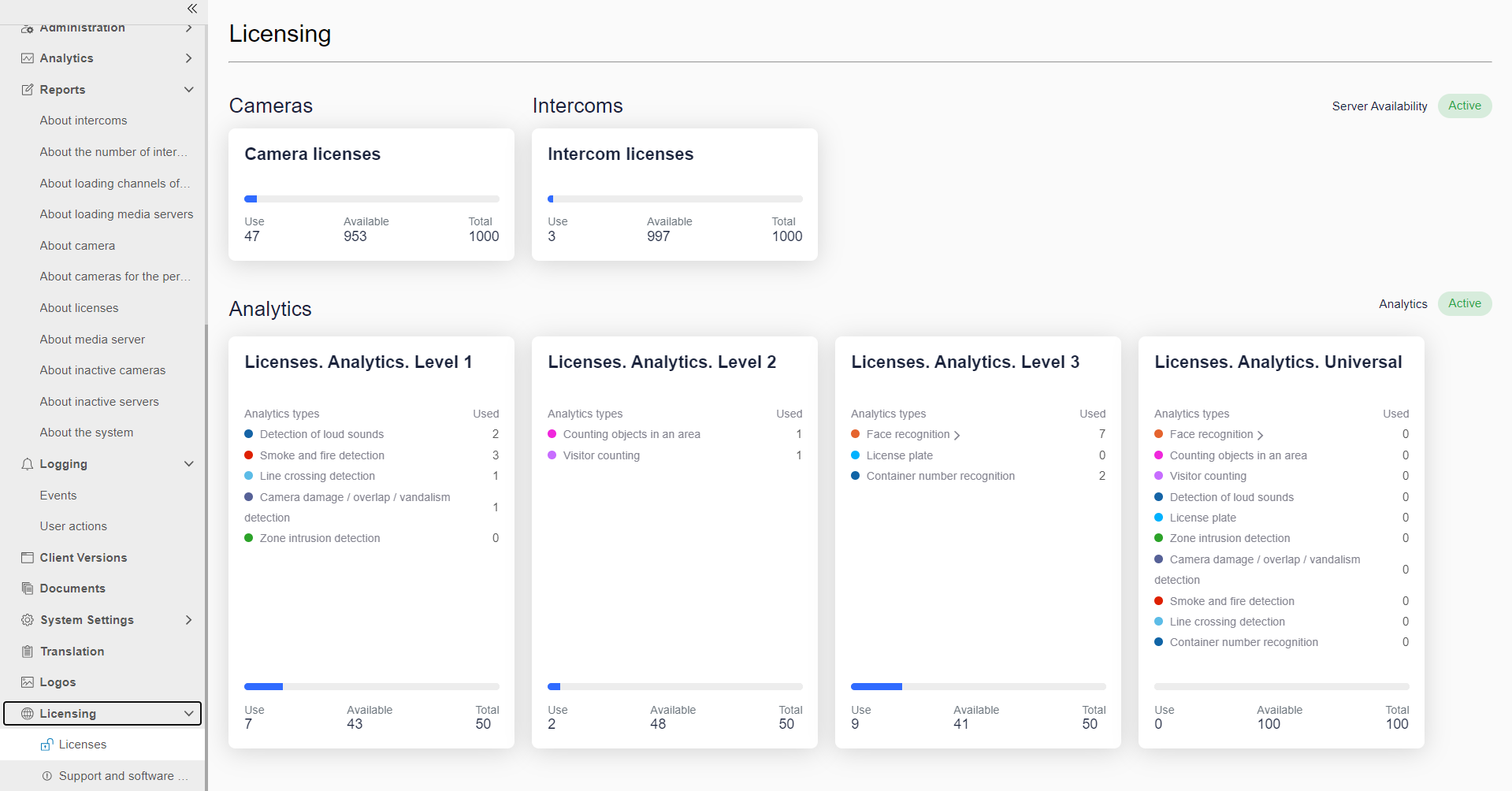1512x791 pixels.
Task: Click the Logging bell icon
Action: [28, 464]
